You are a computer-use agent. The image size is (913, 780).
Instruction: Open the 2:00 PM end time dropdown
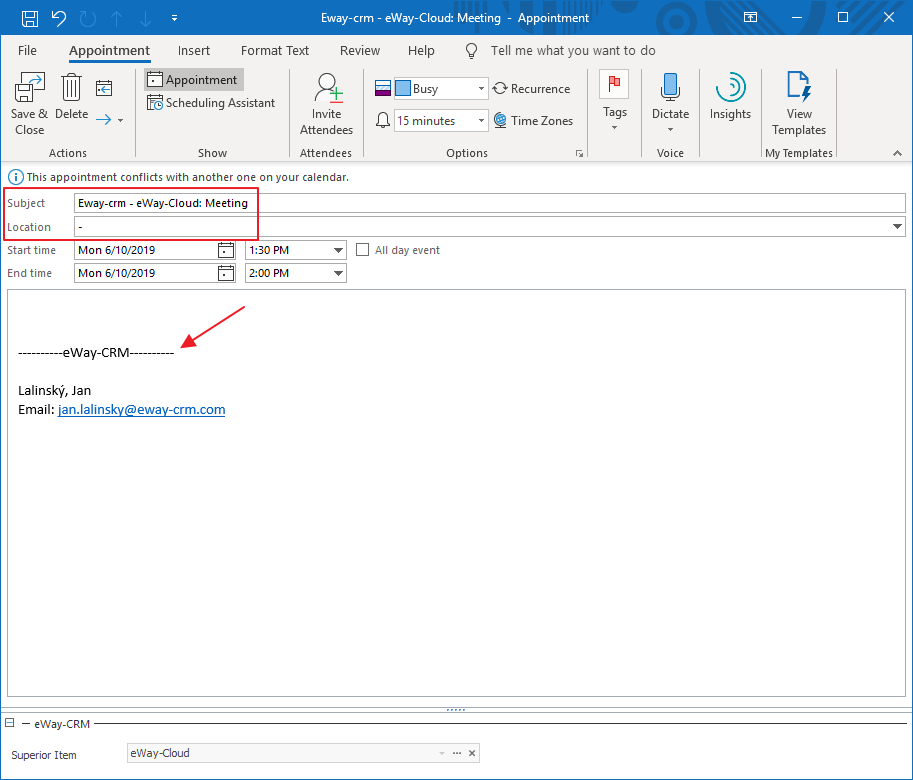click(338, 273)
